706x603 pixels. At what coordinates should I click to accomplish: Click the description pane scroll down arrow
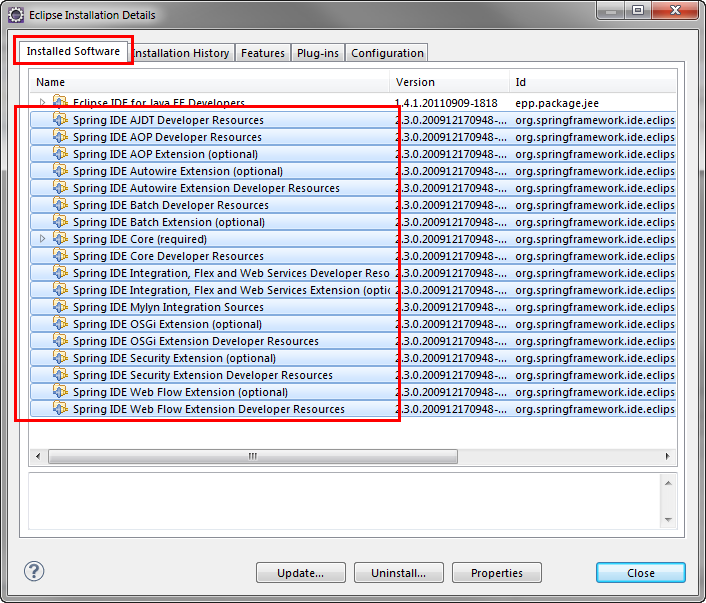(668, 520)
